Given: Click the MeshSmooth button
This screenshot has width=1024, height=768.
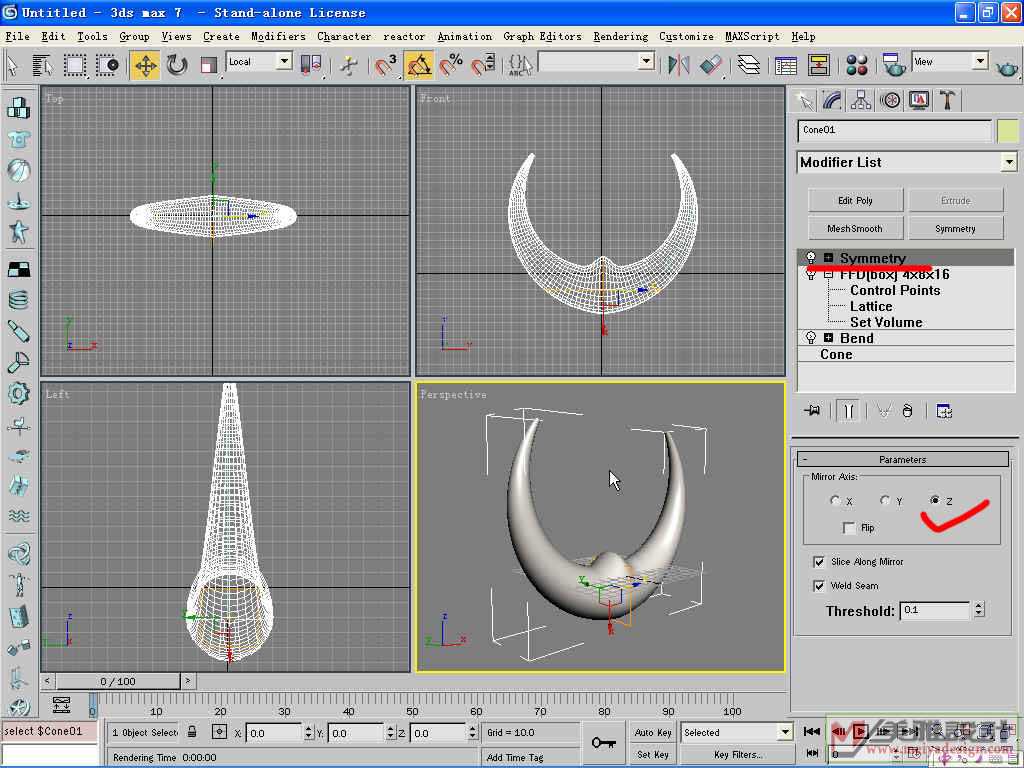Looking at the screenshot, I should (x=855, y=229).
